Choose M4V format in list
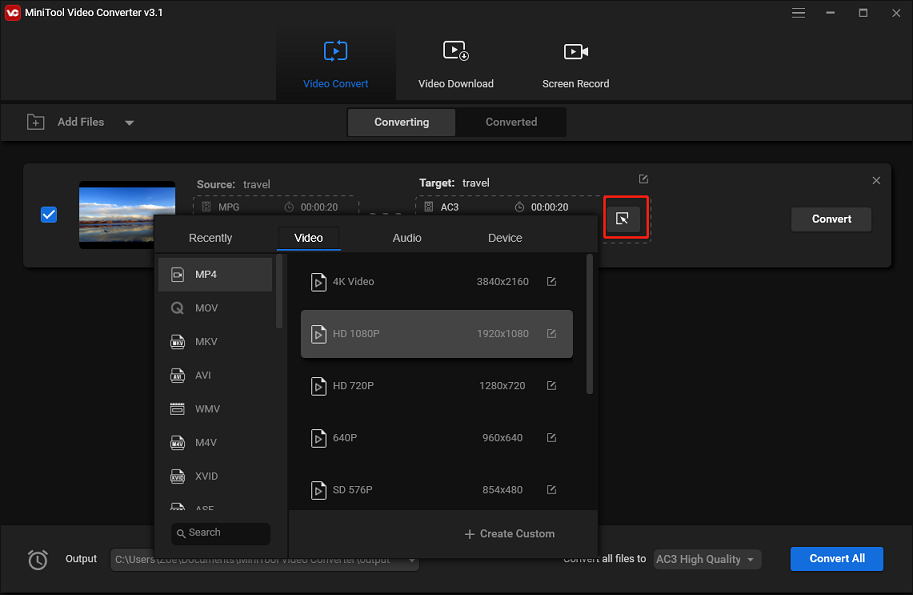This screenshot has width=913, height=595. click(215, 442)
